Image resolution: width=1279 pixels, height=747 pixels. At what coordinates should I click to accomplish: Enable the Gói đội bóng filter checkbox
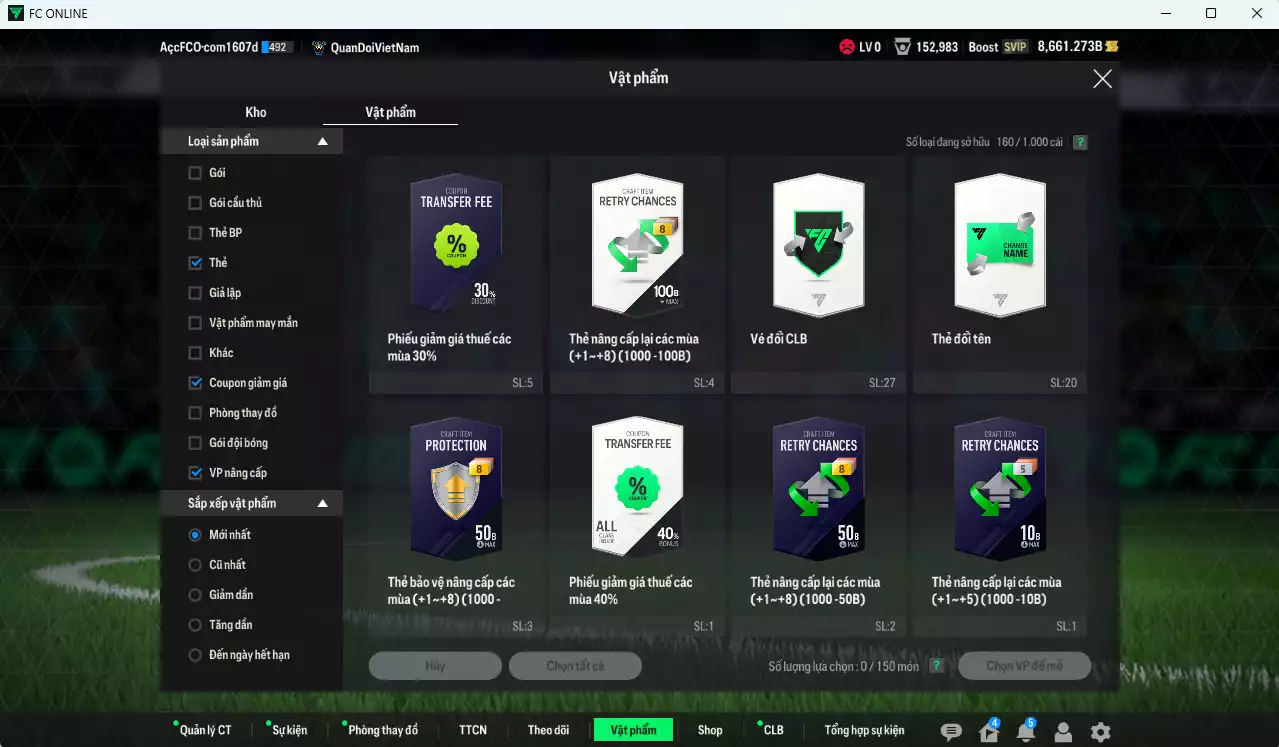195,443
